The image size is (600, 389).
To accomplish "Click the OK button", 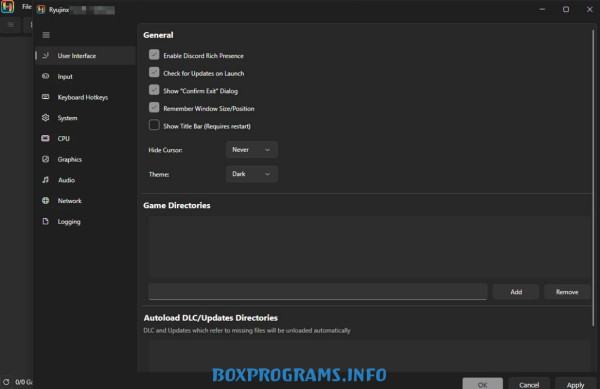I will tap(483, 384).
